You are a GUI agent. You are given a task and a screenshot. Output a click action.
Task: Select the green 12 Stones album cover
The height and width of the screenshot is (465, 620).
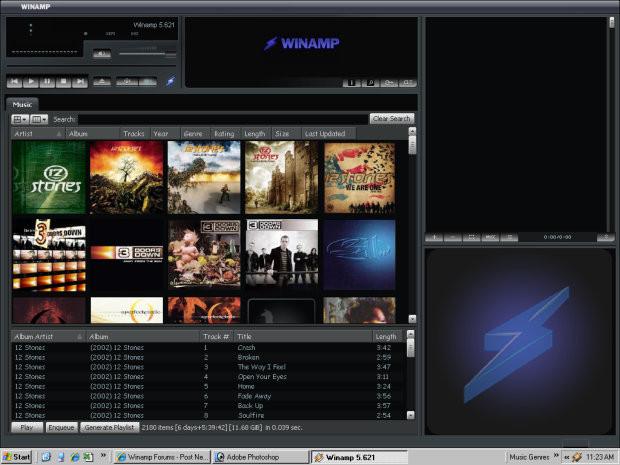(x=49, y=178)
